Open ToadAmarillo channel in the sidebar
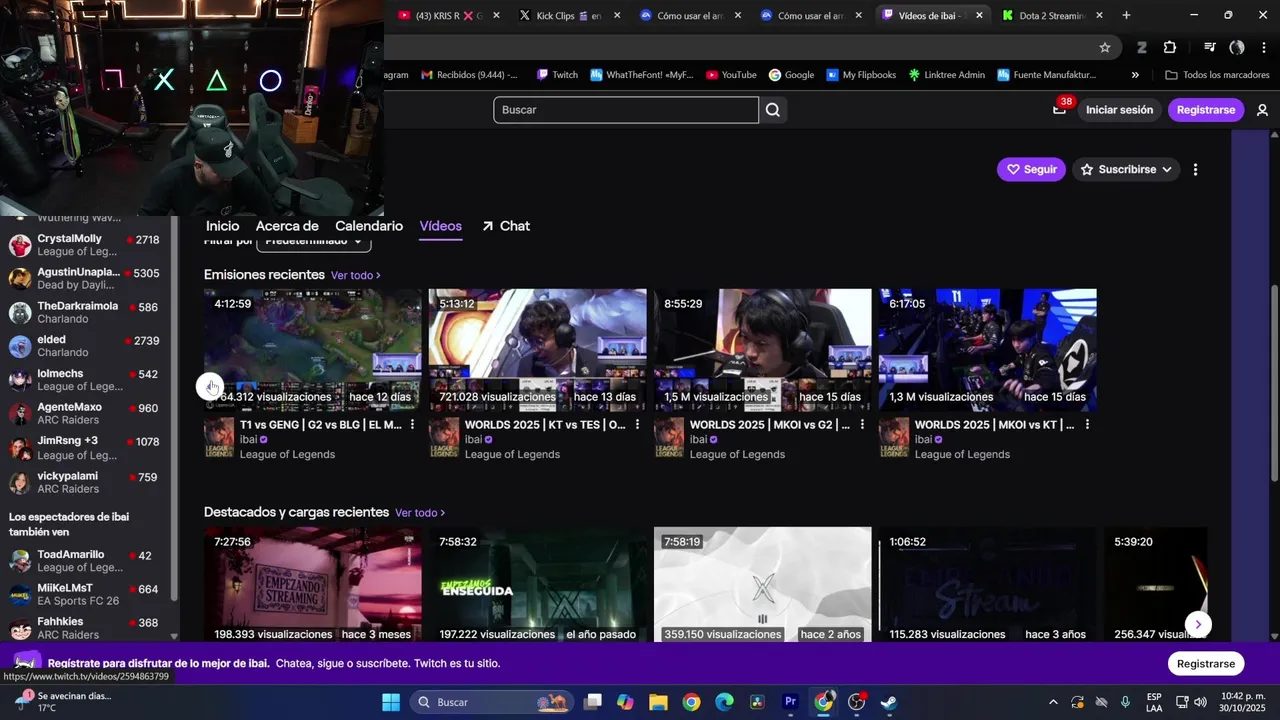The image size is (1280, 720). (x=85, y=561)
